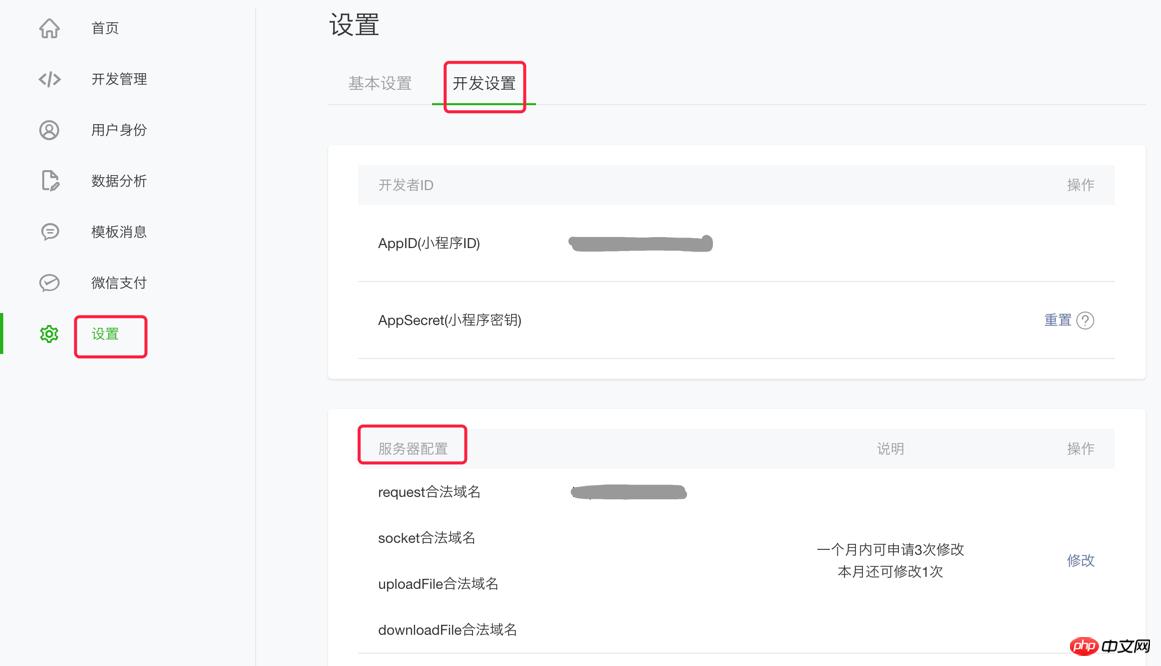1161x666 pixels.
Task: Click the question mark help icon beside 重置
Action: [1085, 321]
